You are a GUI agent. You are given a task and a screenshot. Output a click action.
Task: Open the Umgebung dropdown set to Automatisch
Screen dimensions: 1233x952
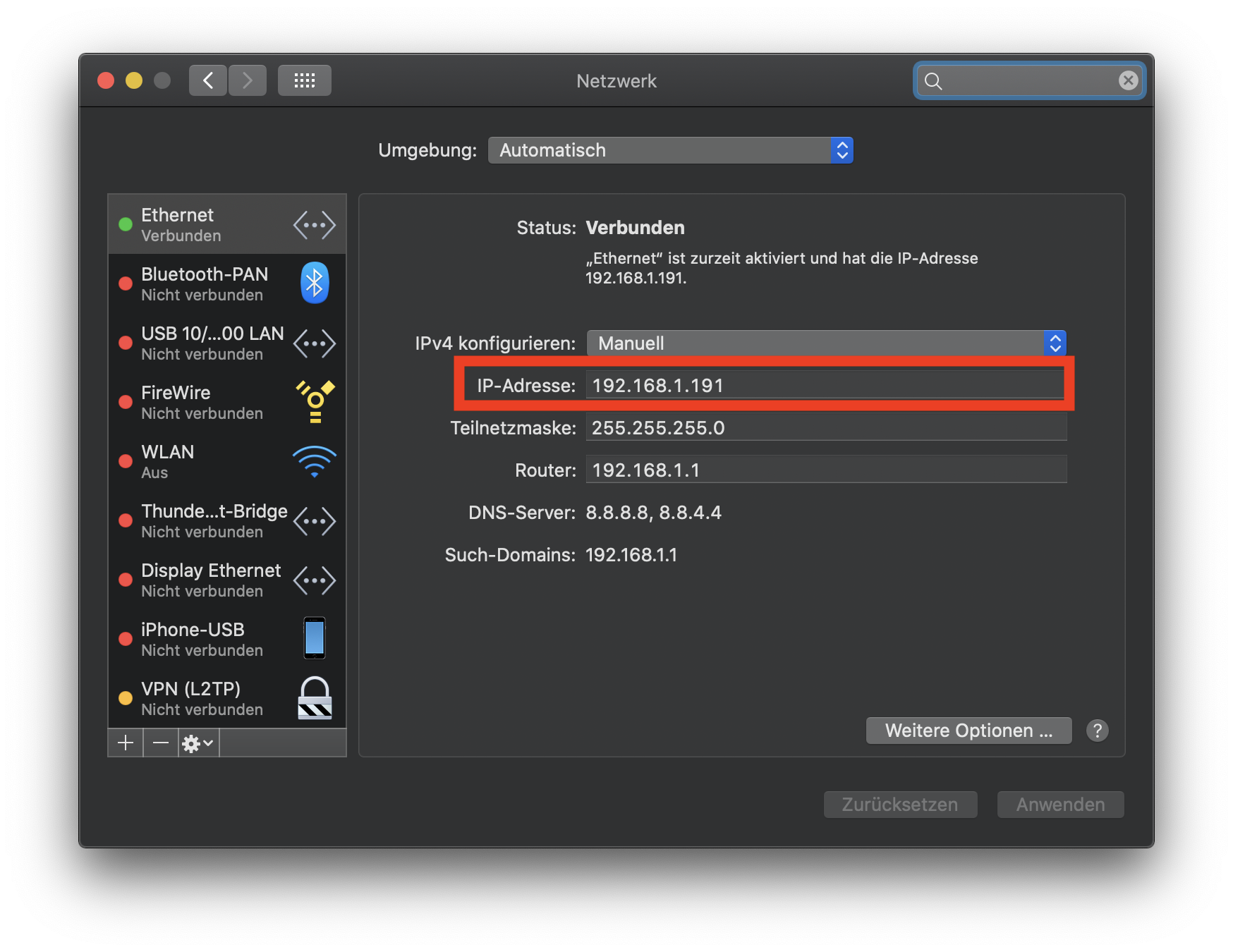670,150
